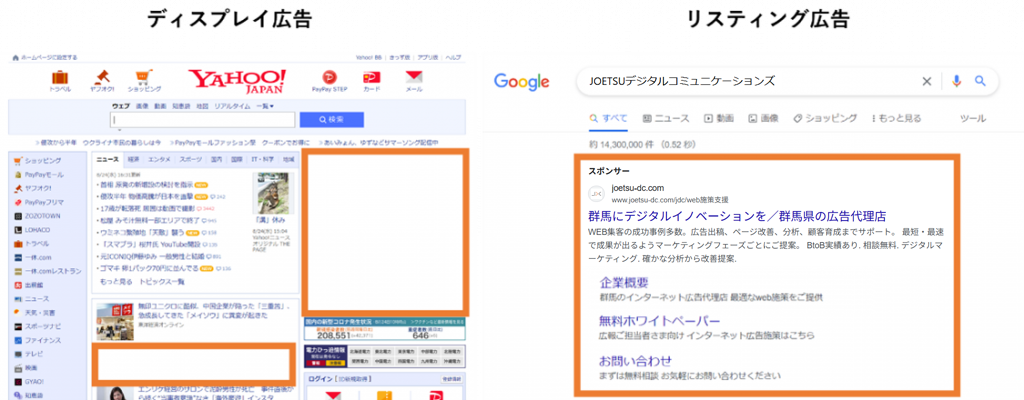This screenshot has height=400, width=1024.
Task: Open the トラベル suitcase icon beside Yahoo logo
Action: (60, 77)
